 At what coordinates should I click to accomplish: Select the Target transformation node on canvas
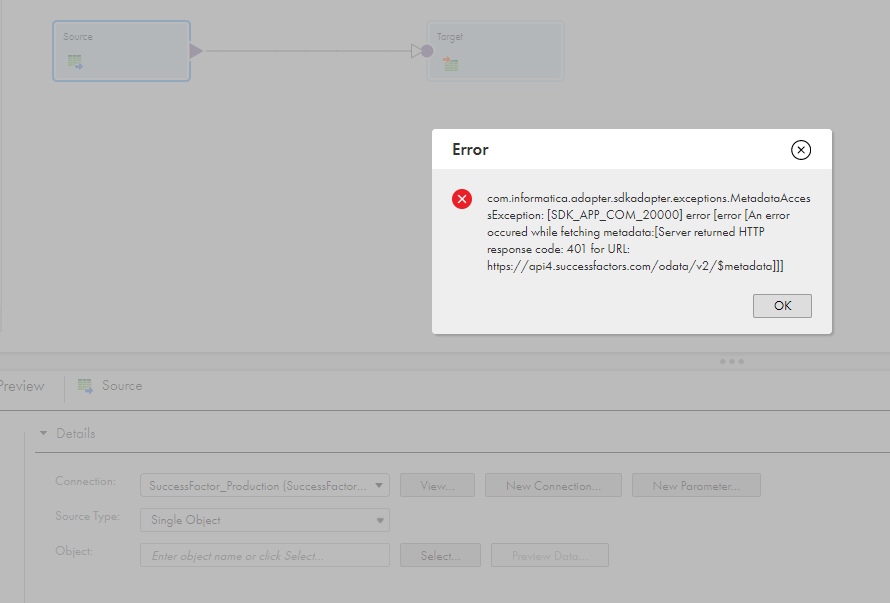(x=496, y=51)
